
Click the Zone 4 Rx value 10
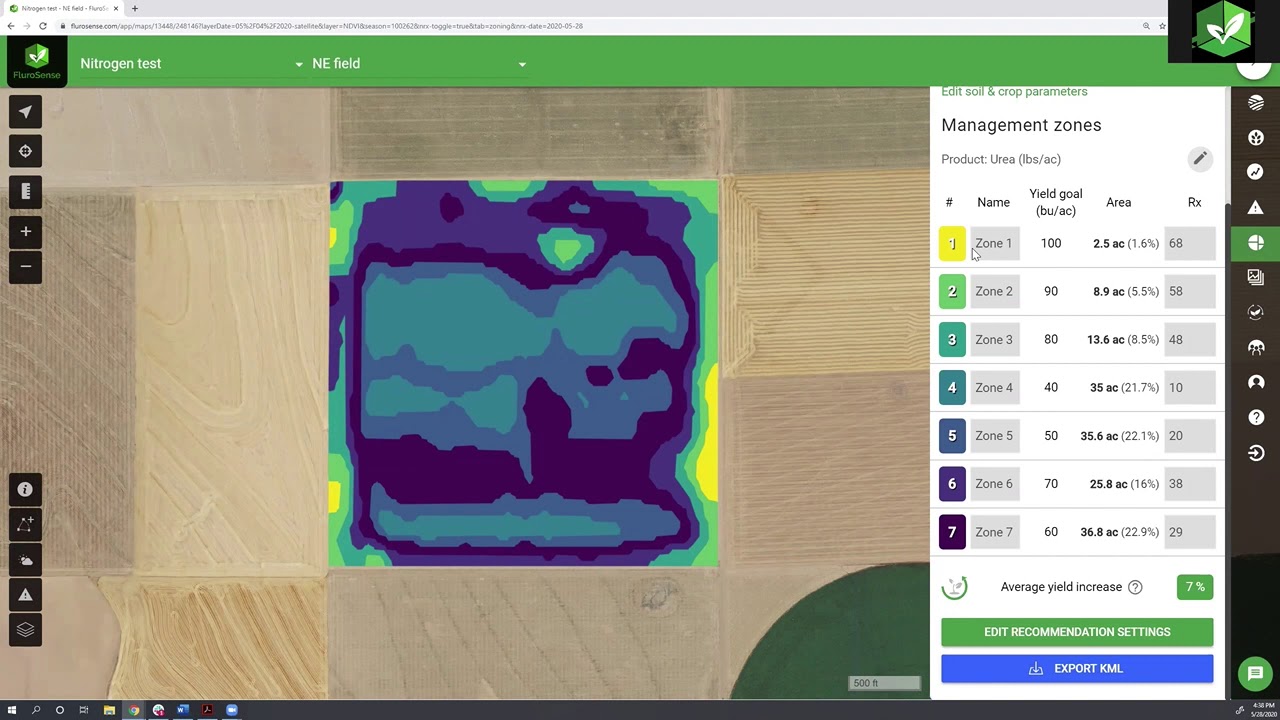coord(1190,387)
